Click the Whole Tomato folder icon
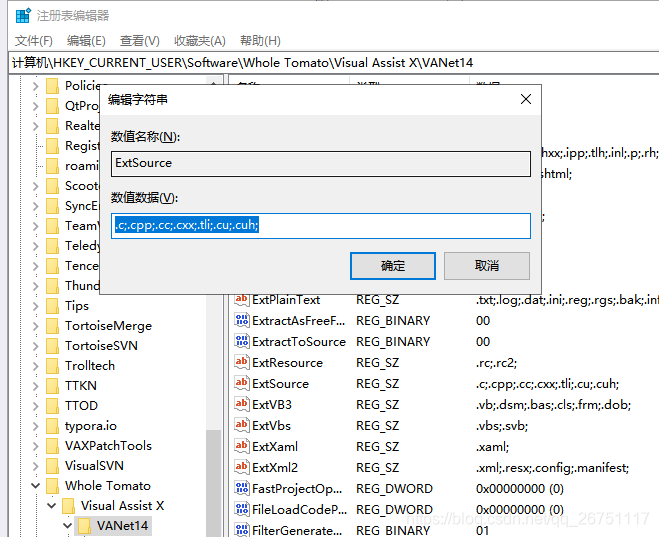The width and height of the screenshot is (659, 537). coord(53,486)
